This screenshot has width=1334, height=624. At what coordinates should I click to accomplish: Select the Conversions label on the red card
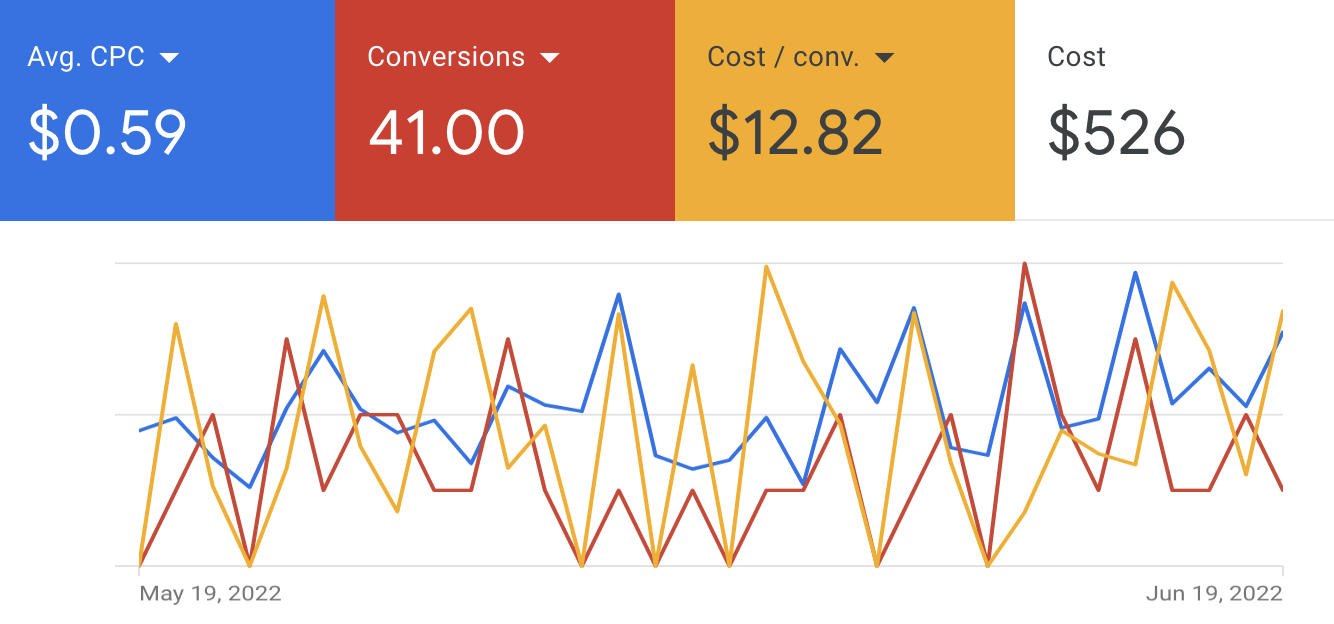click(x=446, y=57)
